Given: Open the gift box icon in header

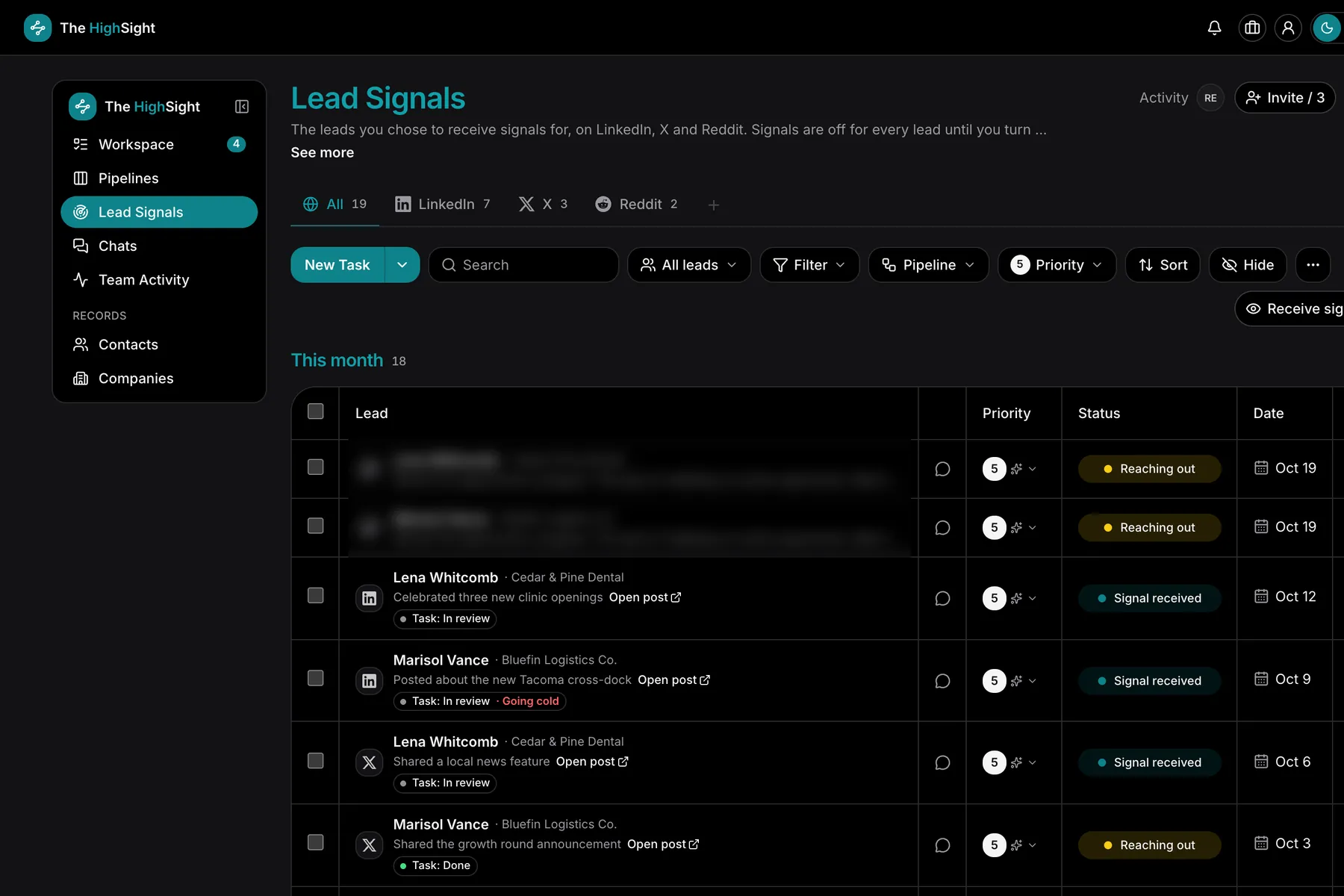Looking at the screenshot, I should 1252,28.
